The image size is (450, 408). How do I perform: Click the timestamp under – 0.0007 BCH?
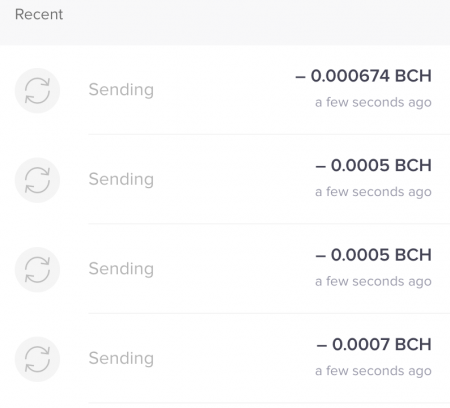373,371
